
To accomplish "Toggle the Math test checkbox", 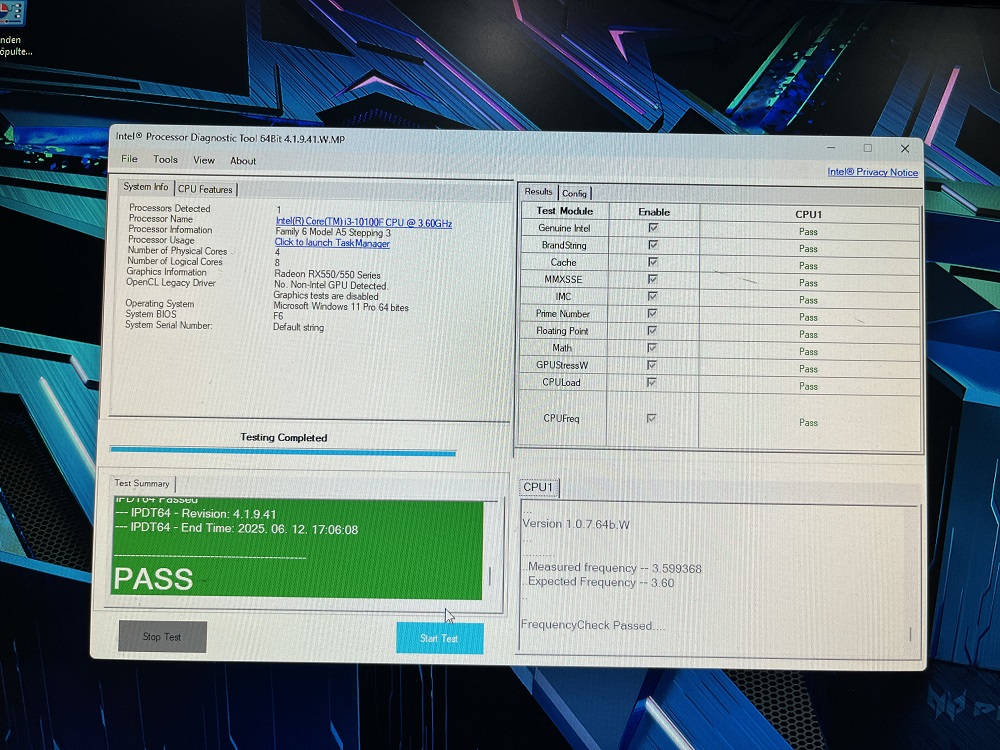I will (x=652, y=348).
